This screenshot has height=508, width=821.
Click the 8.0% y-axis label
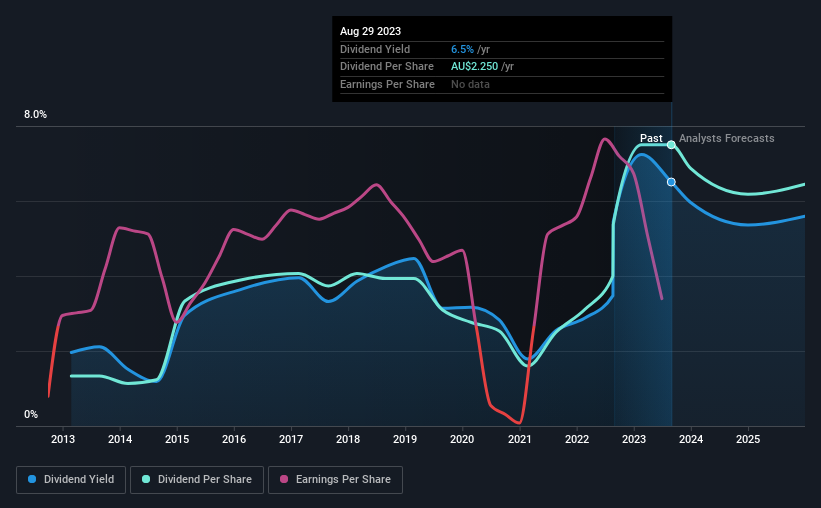[x=36, y=115]
